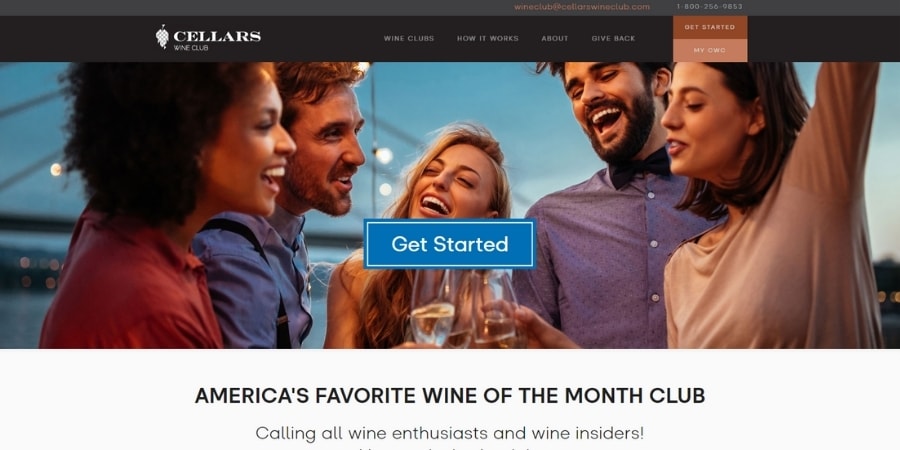This screenshot has width=900, height=450.
Task: Click the brown Get Started header button
Action: pyautogui.click(x=710, y=27)
